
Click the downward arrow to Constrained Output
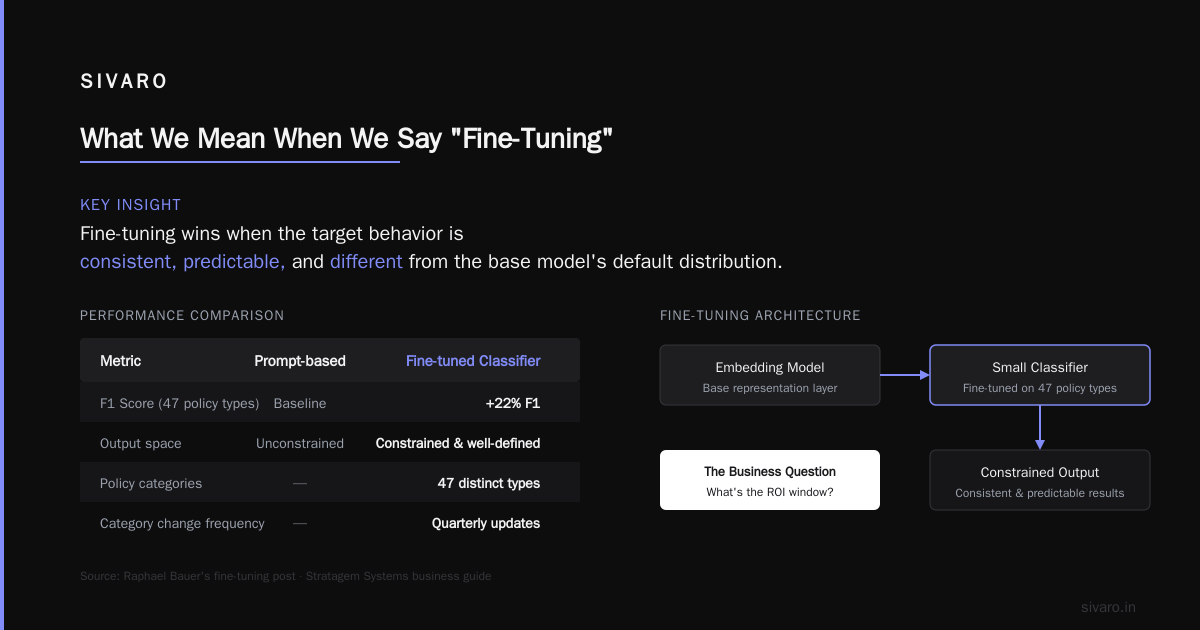[x=1040, y=427]
